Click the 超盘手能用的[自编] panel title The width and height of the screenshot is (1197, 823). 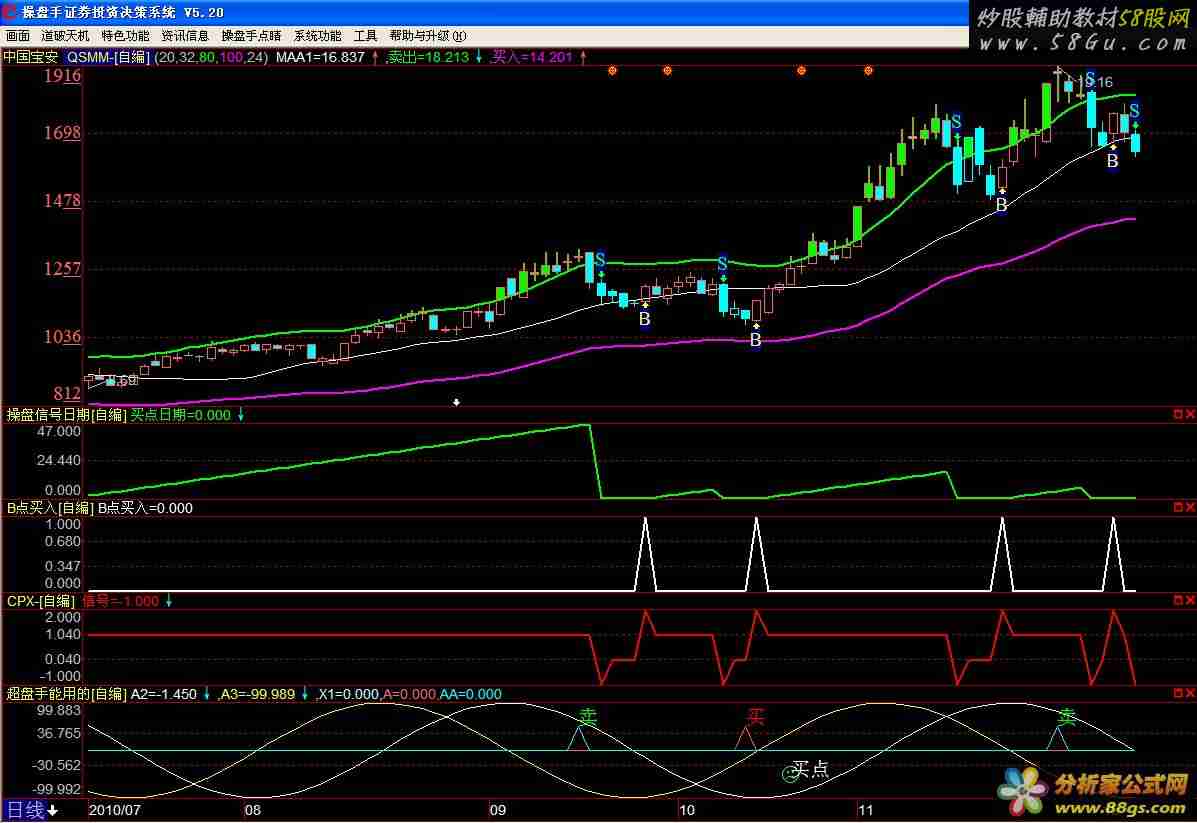[66, 694]
